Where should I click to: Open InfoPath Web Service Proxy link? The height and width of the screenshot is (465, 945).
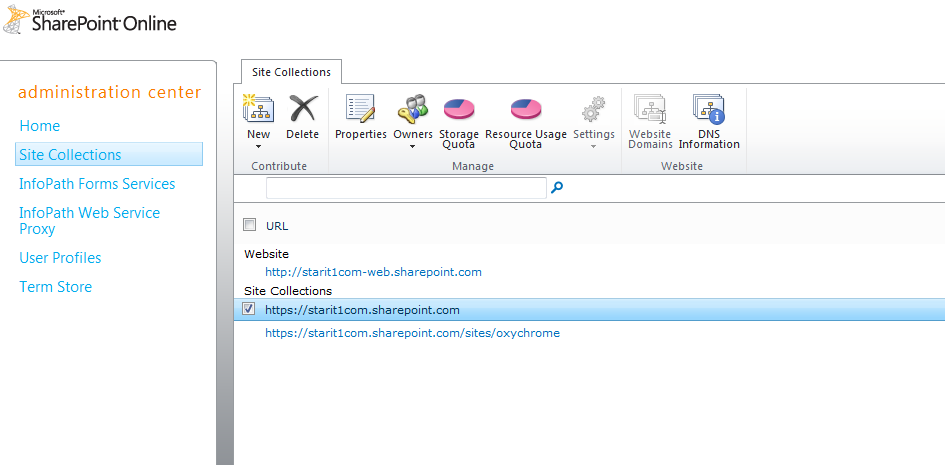89,220
